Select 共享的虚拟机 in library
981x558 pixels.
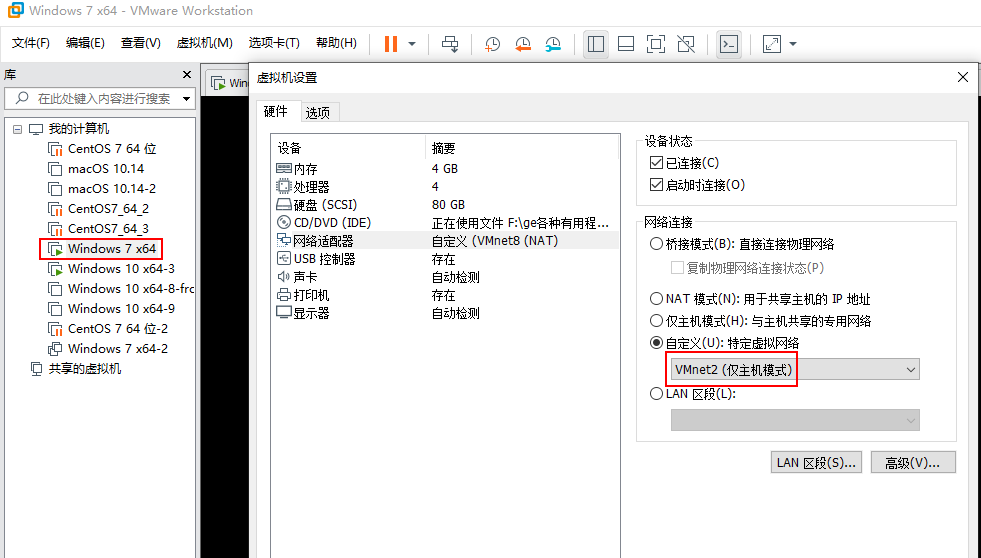click(x=76, y=369)
